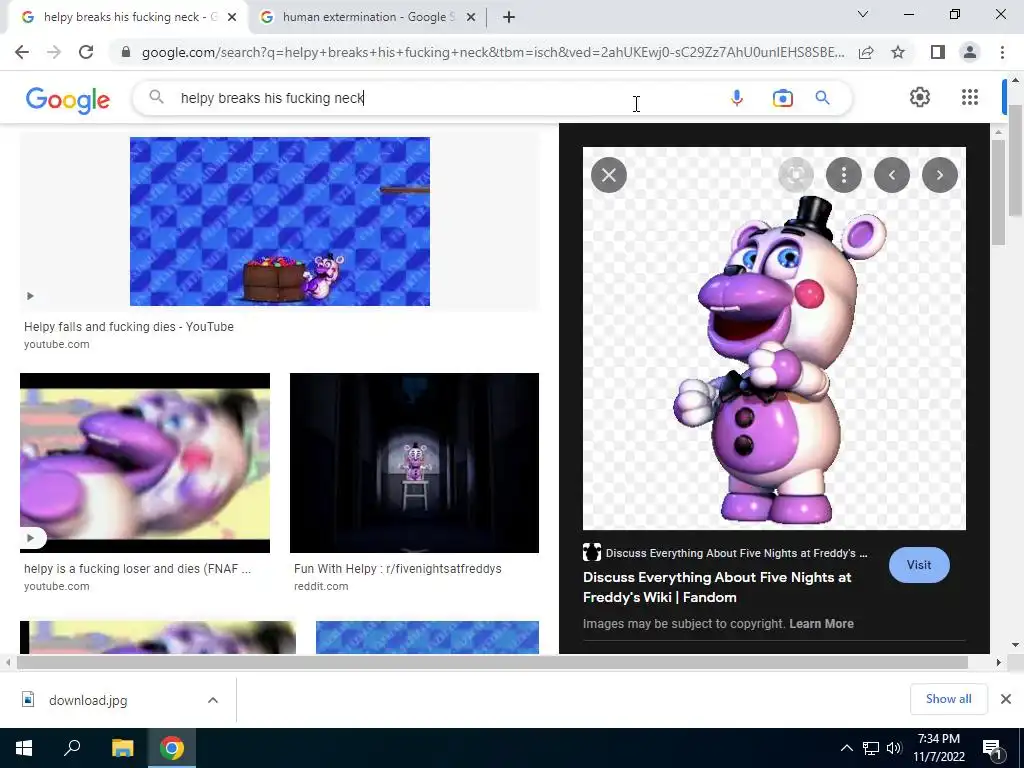Select the helpy breaks neck tab

coord(129,17)
